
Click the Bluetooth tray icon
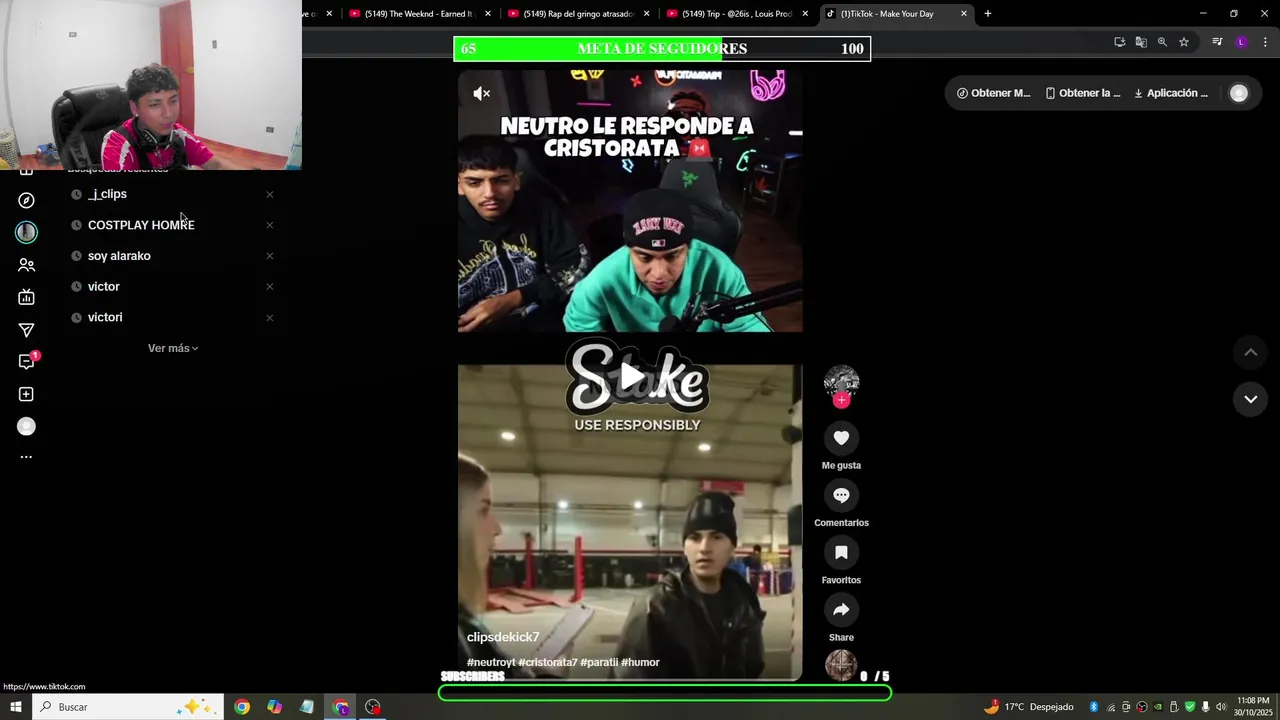(x=1094, y=707)
